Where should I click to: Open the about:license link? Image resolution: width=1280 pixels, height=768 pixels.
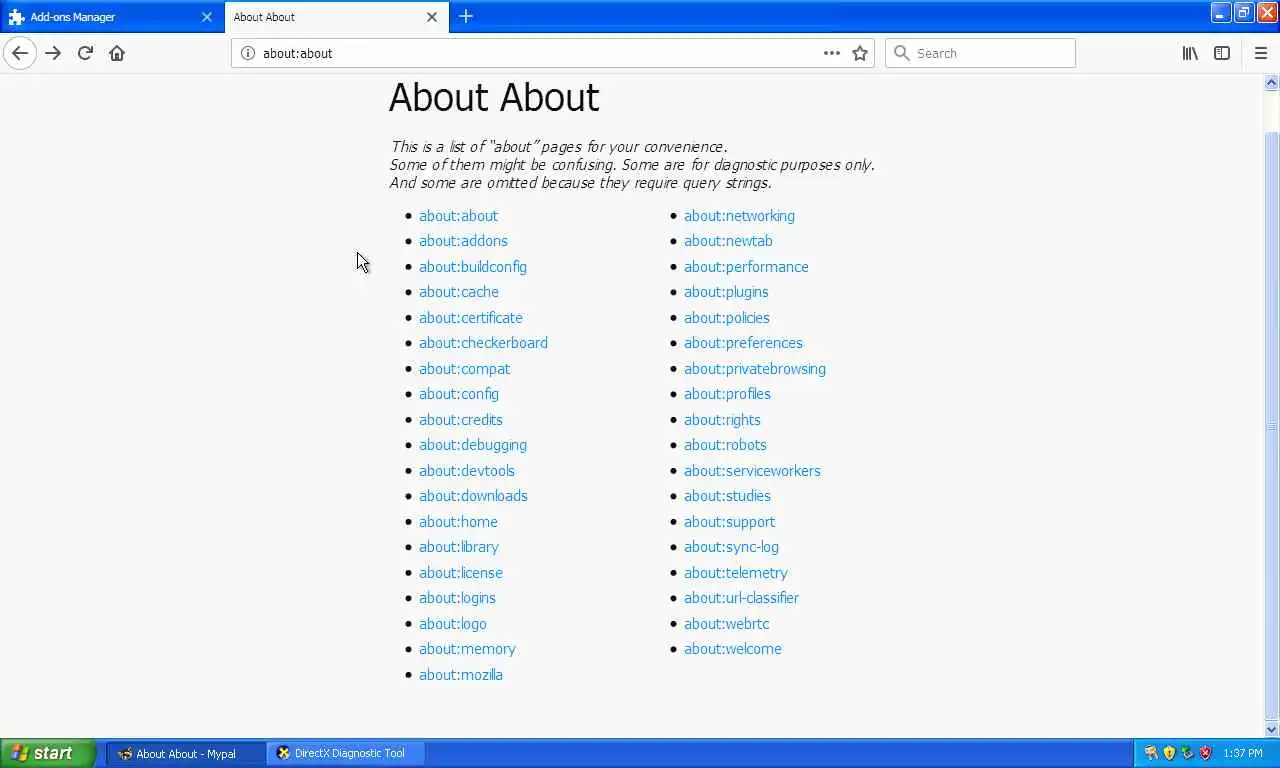[x=461, y=573]
